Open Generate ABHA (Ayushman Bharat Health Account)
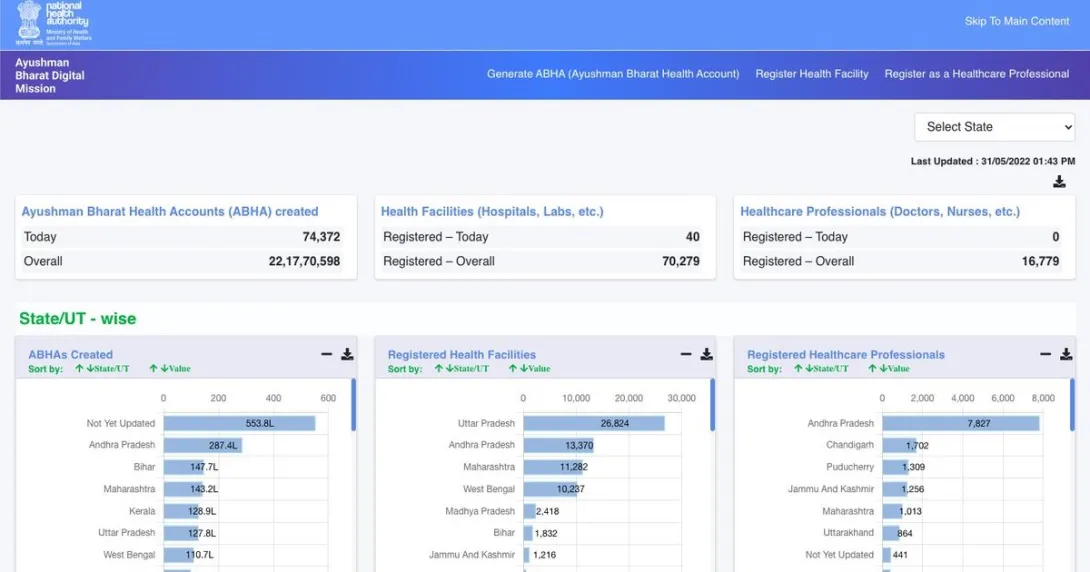Image resolution: width=1090 pixels, height=572 pixels. click(x=612, y=74)
